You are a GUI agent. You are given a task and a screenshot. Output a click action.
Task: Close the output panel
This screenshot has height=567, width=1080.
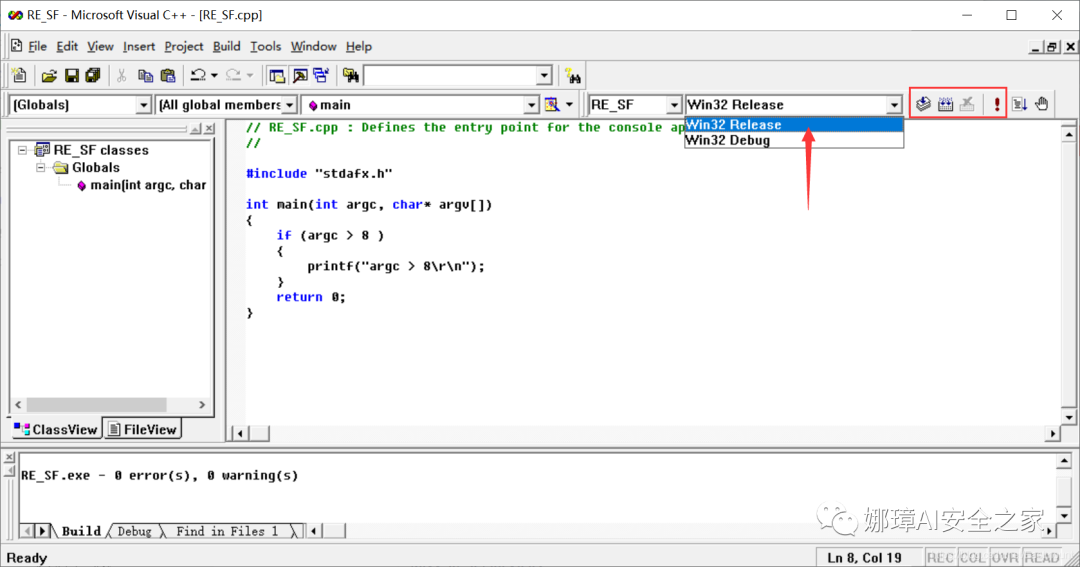pyautogui.click(x=9, y=457)
